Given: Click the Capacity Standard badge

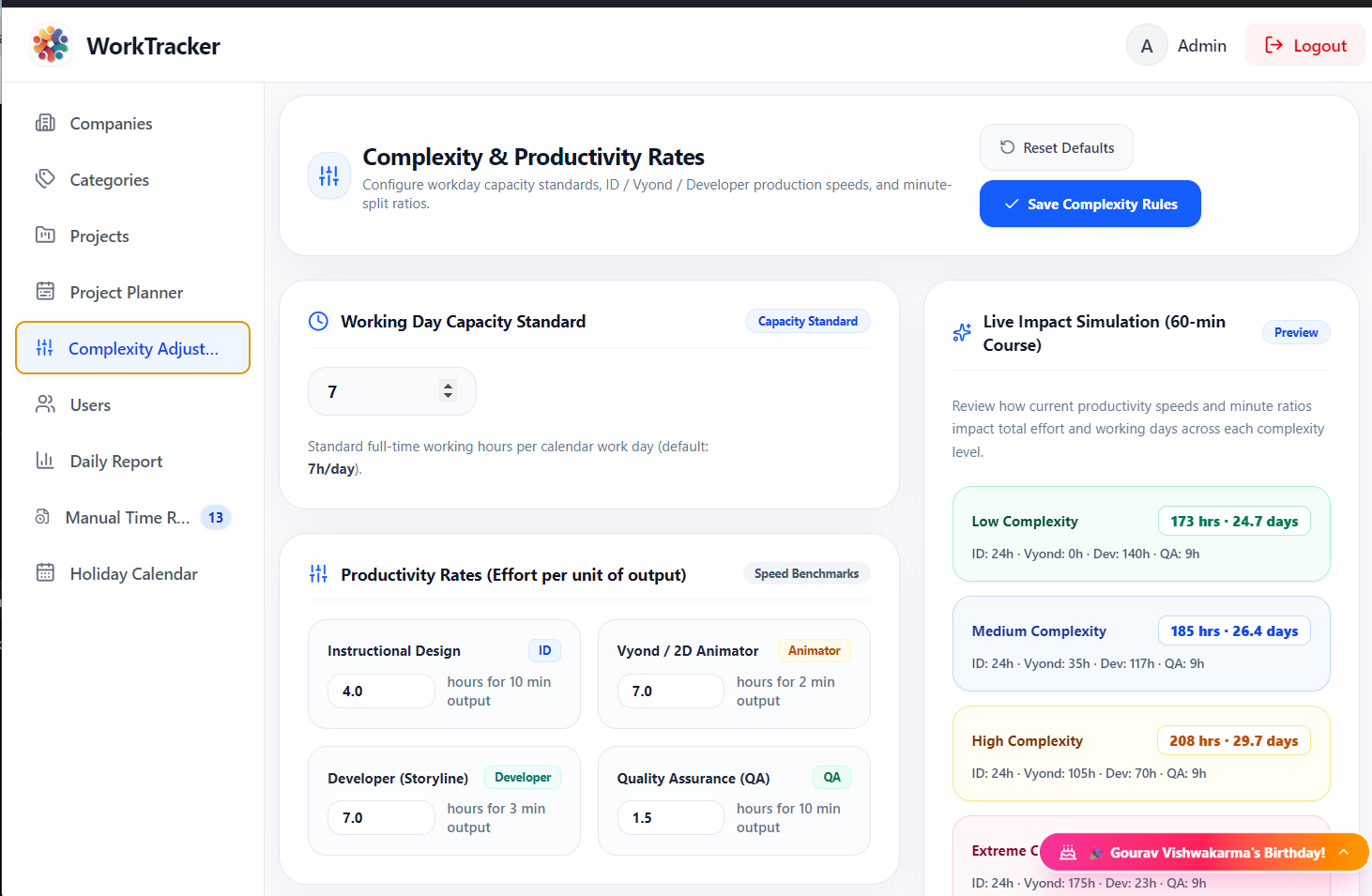Looking at the screenshot, I should (808, 321).
